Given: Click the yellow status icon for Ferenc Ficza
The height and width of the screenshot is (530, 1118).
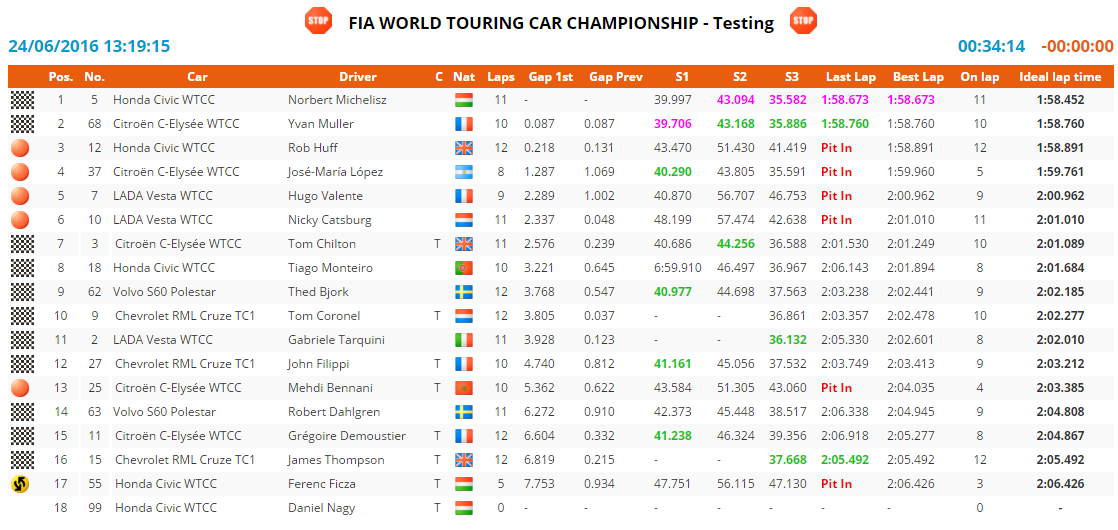Looking at the screenshot, I should click(x=21, y=484).
